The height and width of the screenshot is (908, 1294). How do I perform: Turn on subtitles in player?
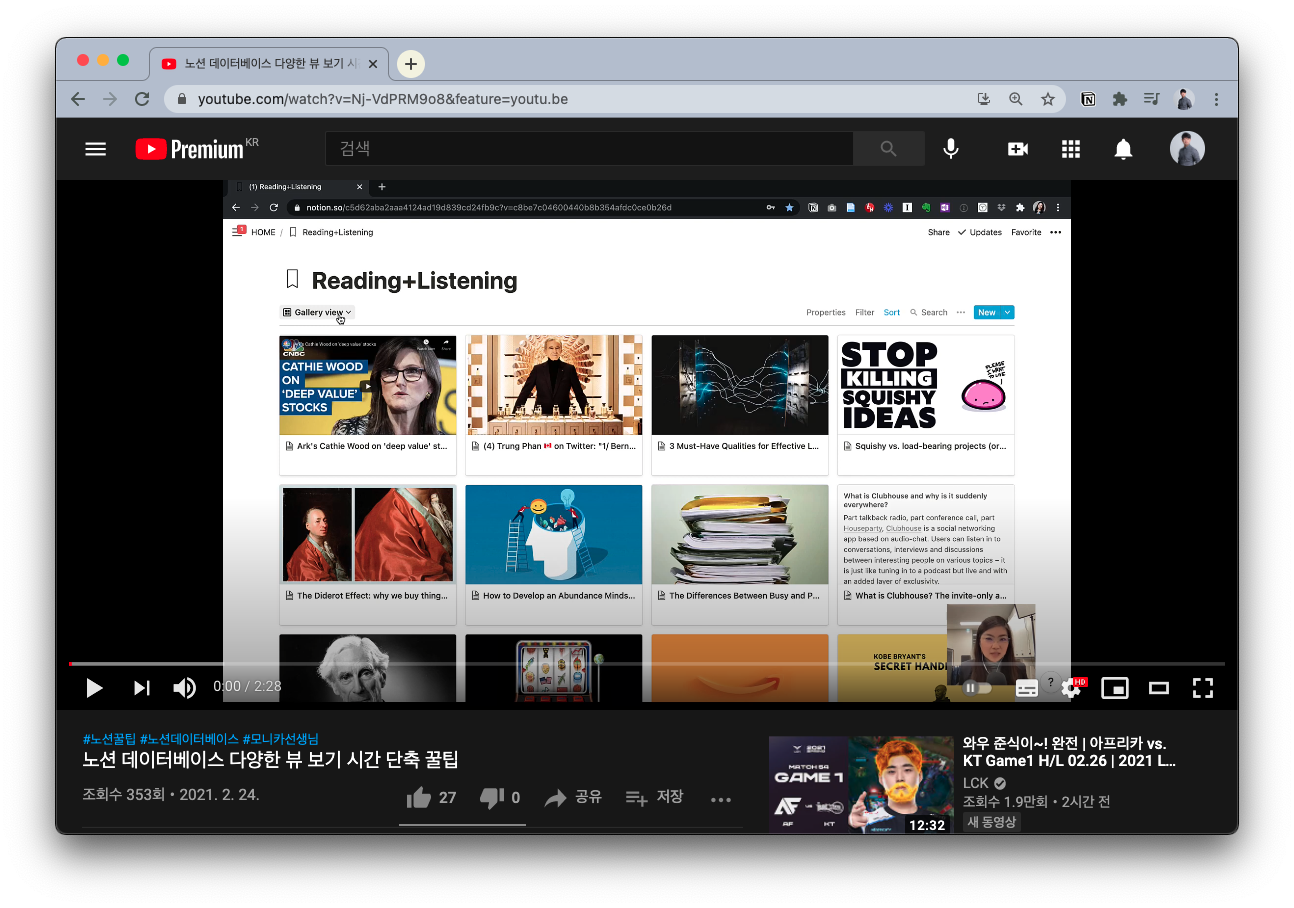pyautogui.click(x=1027, y=688)
